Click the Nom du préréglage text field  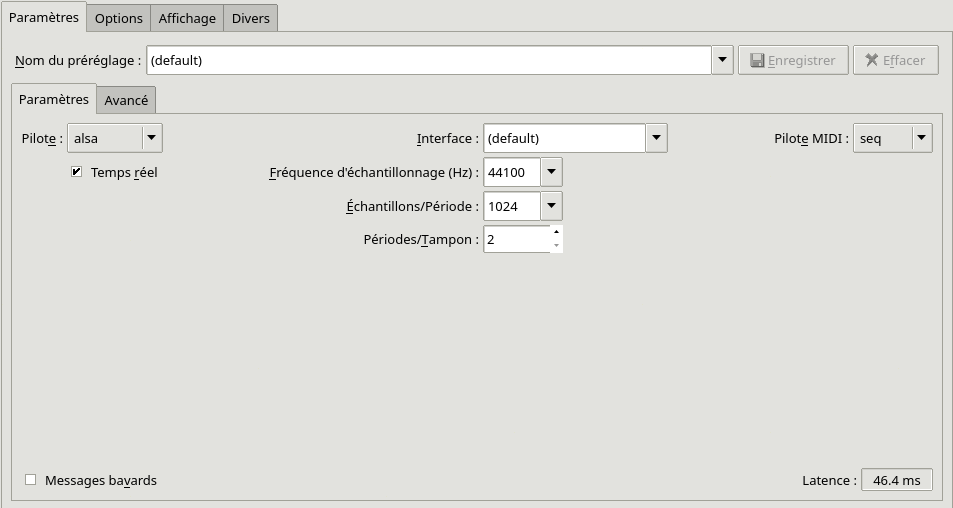tap(428, 60)
